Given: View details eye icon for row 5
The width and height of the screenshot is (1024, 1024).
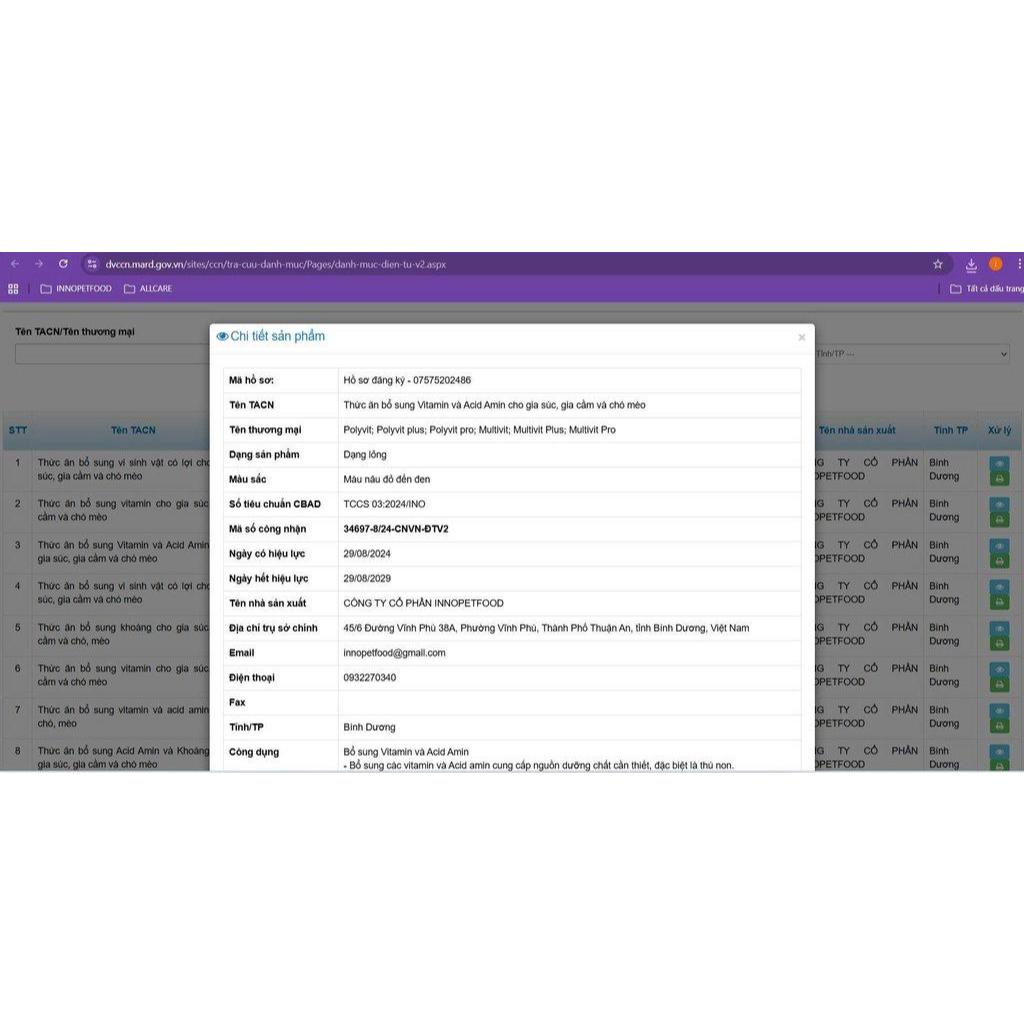Looking at the screenshot, I should pyautogui.click(x=999, y=629).
